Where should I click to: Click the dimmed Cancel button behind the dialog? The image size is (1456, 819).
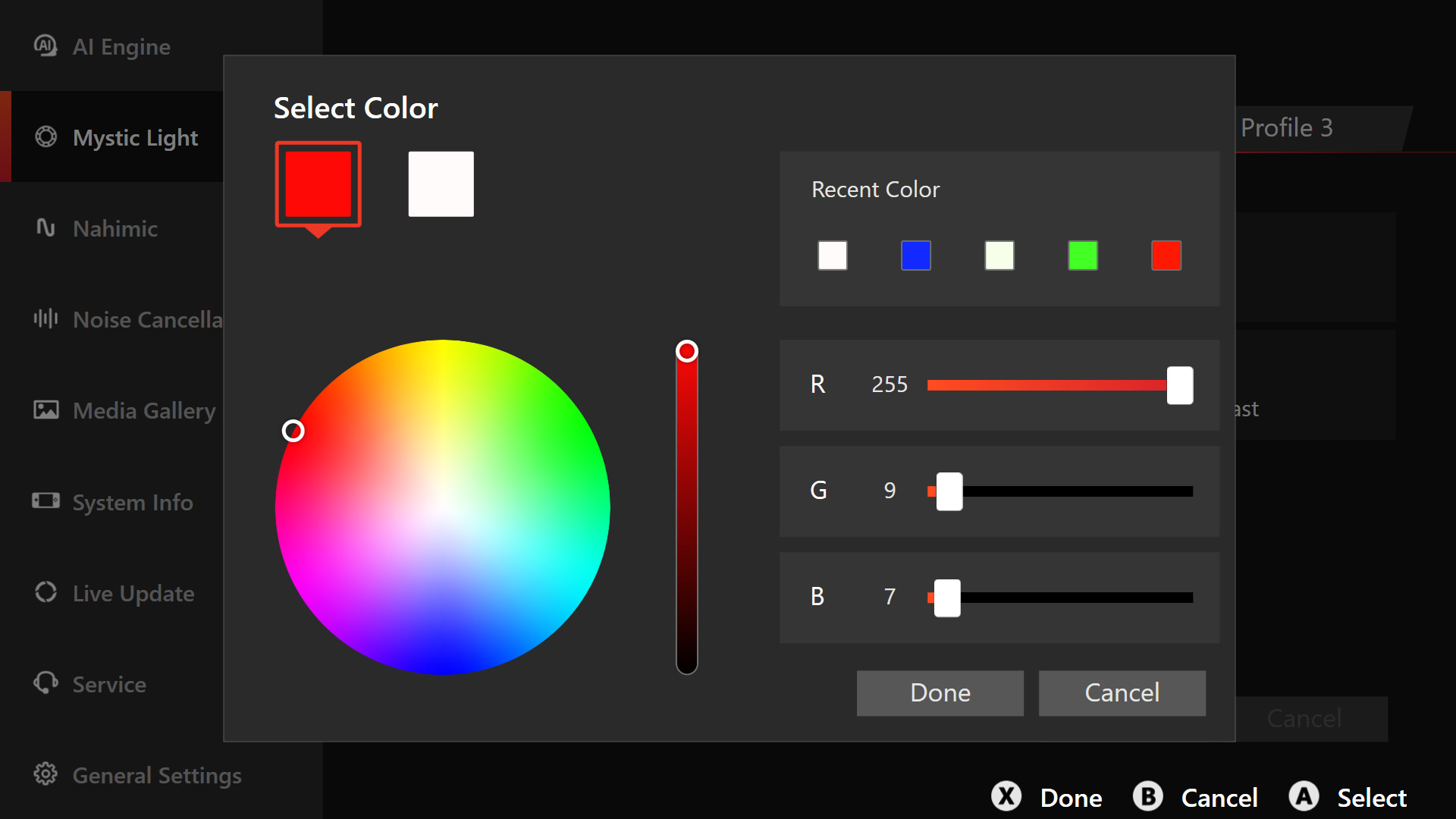1304,718
